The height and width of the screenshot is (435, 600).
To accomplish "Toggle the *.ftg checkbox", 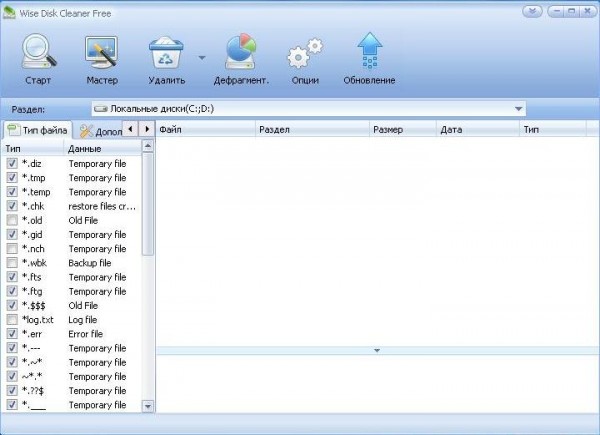I will click(x=12, y=291).
